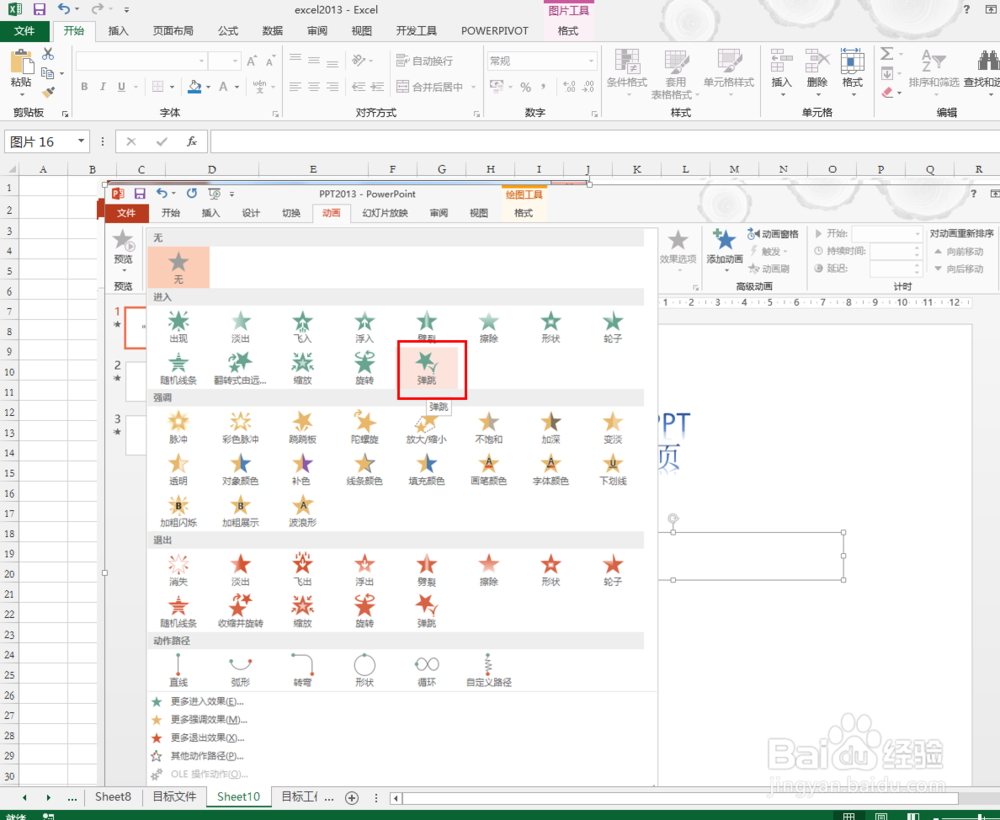Viewport: 1000px width, 820px height.
Task: Open the POWERPIVOT tab
Action: tap(495, 31)
